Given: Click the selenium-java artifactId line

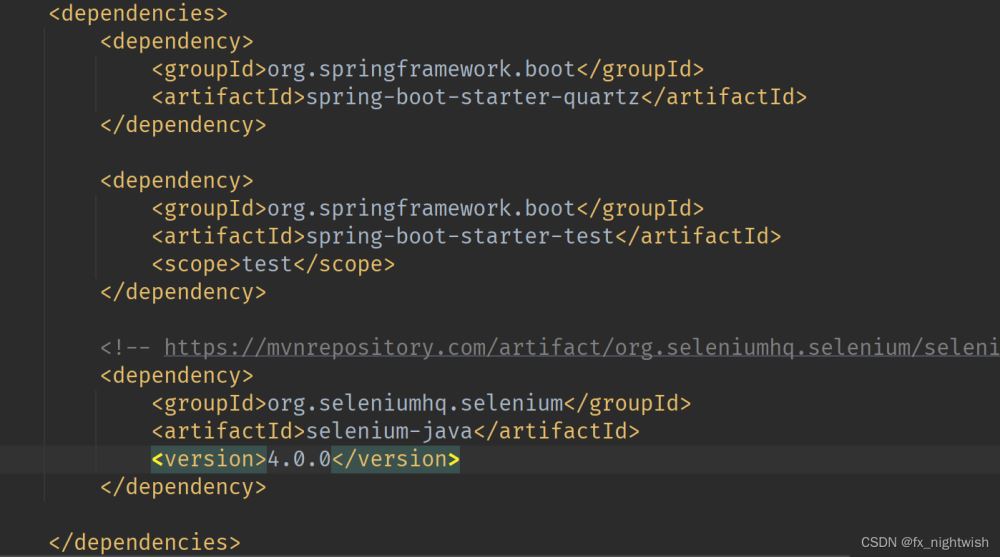Looking at the screenshot, I should 395,431.
